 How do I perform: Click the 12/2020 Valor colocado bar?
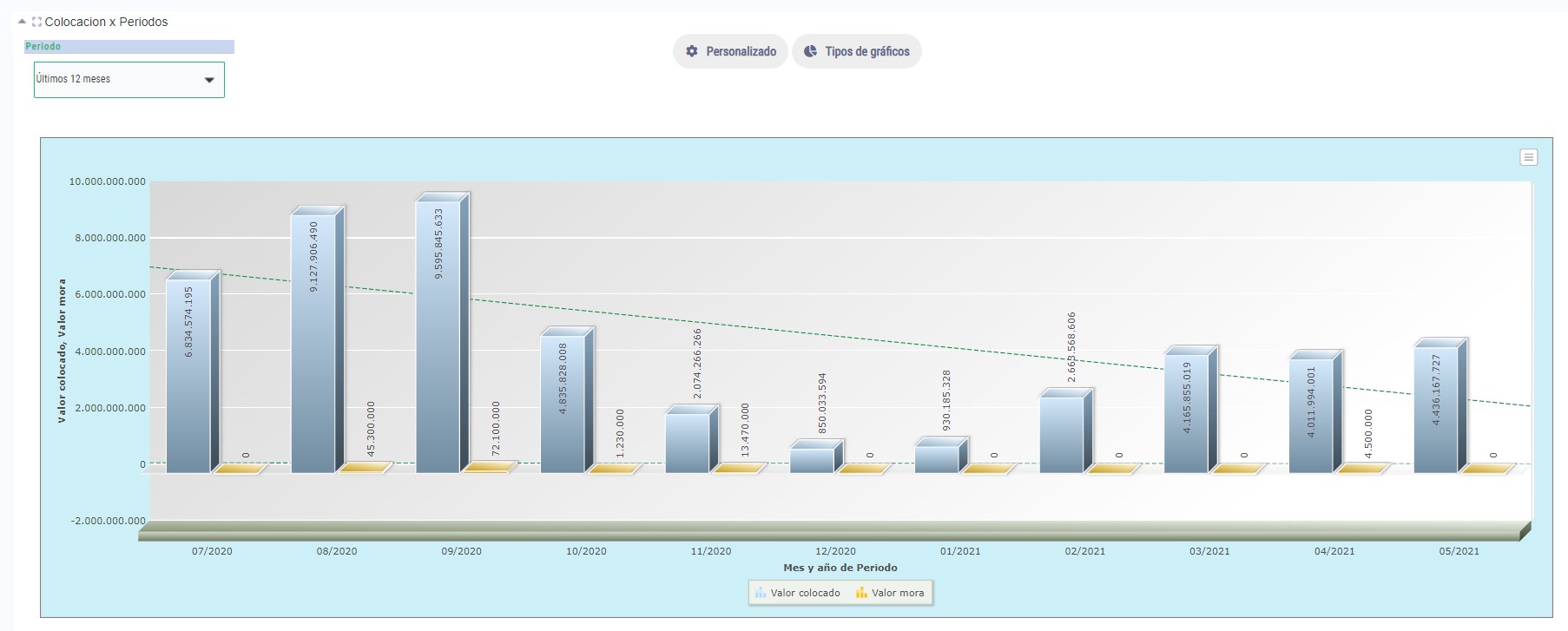(x=812, y=460)
